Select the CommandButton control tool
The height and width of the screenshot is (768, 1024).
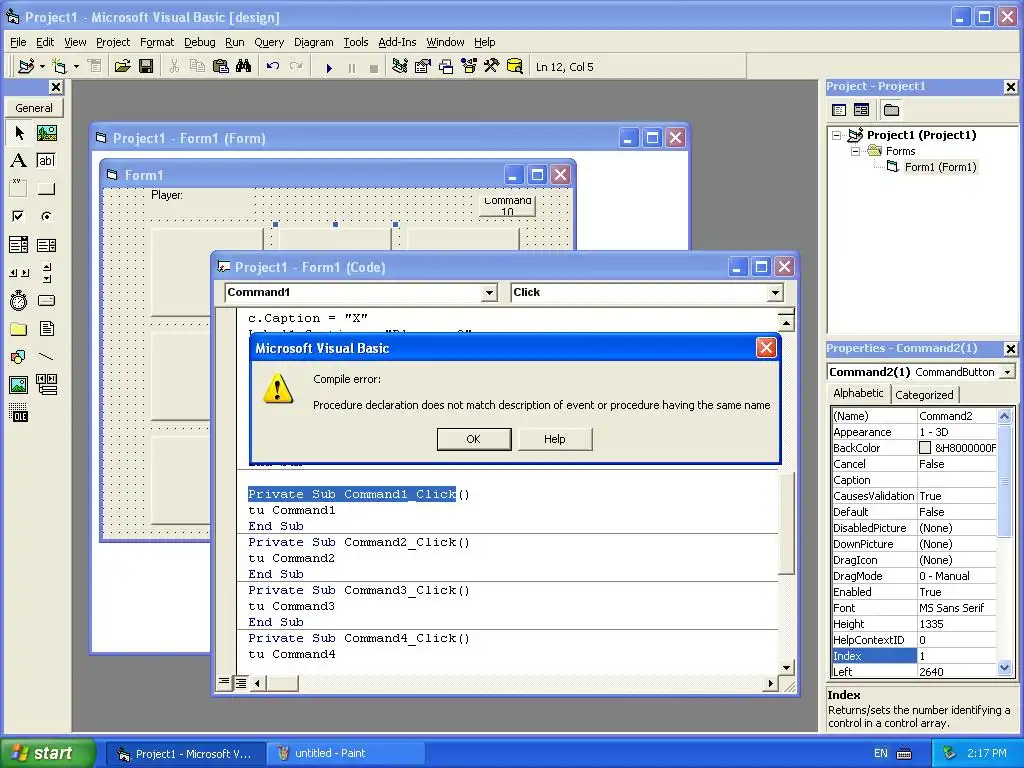point(46,189)
